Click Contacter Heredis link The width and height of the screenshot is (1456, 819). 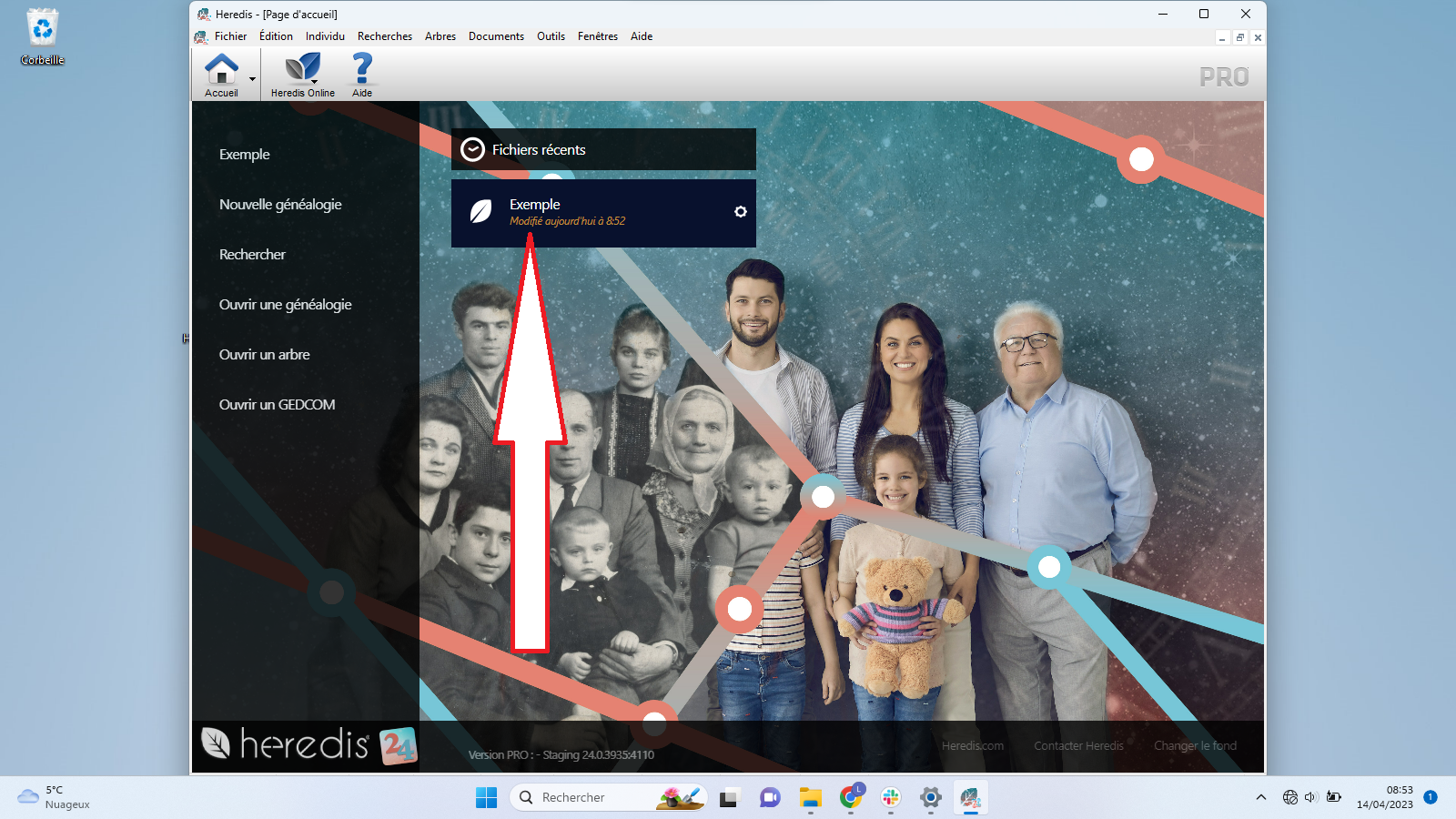coord(1078,746)
